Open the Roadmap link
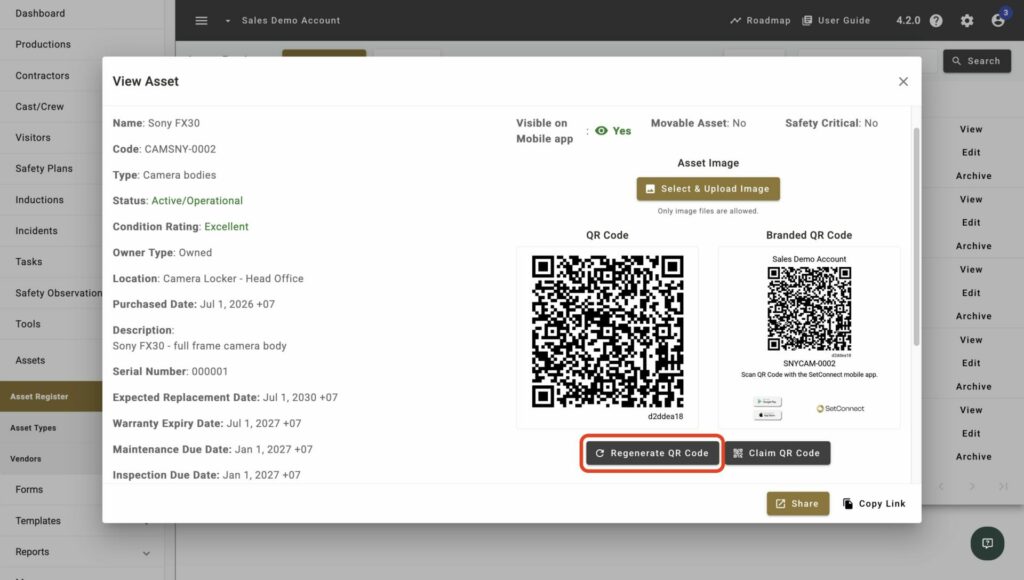The image size is (1024, 580). 760,20
